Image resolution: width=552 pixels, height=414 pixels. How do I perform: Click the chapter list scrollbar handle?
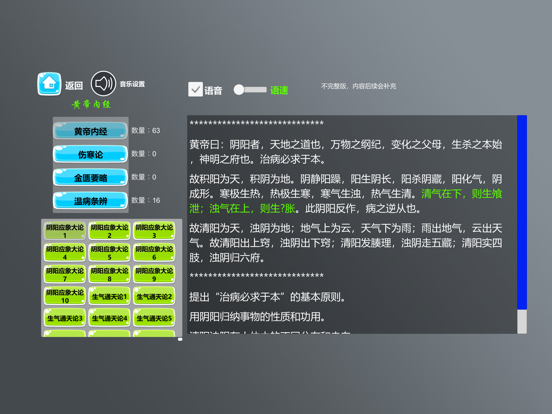tap(180, 339)
